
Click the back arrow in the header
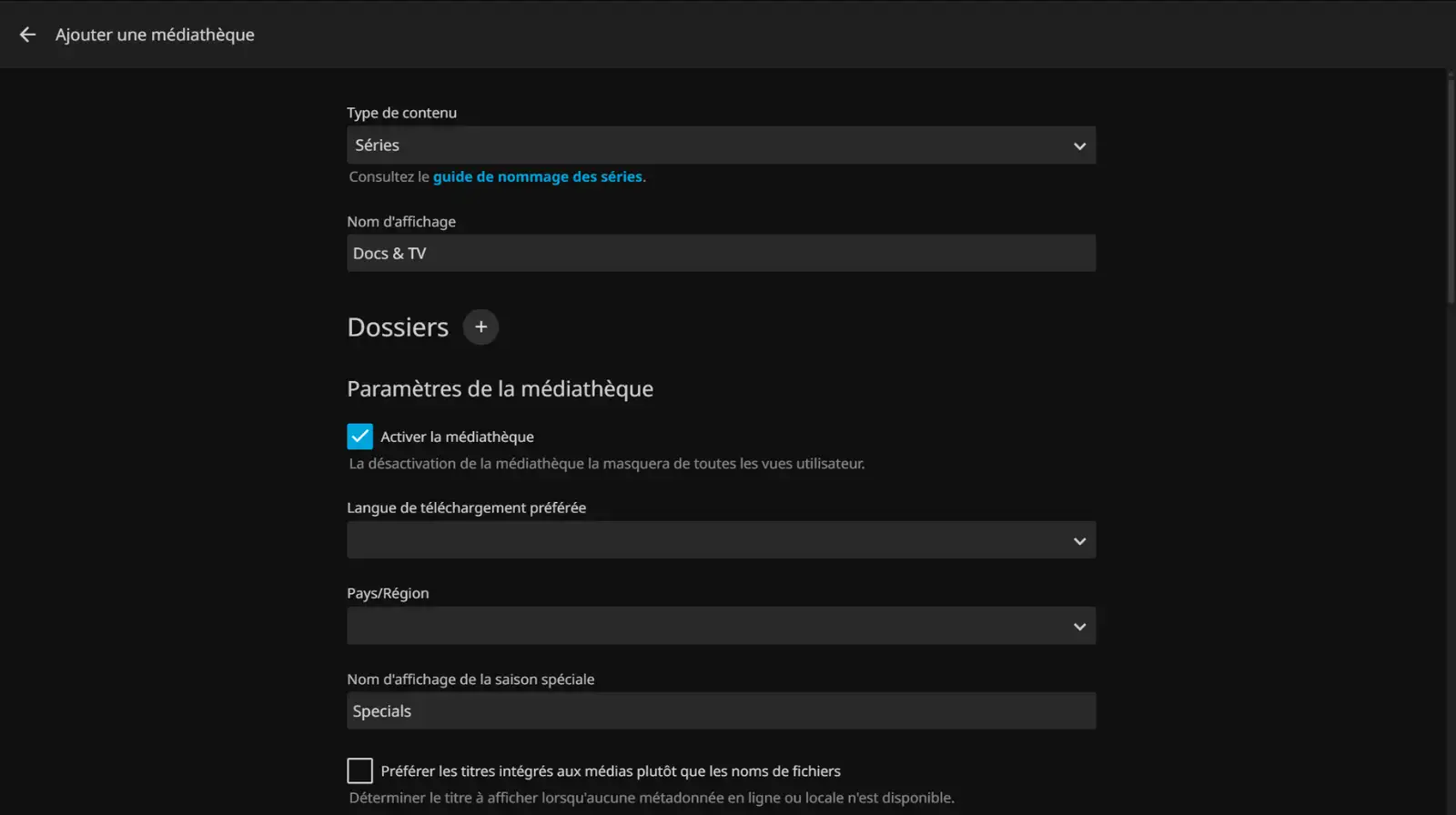pos(27,35)
